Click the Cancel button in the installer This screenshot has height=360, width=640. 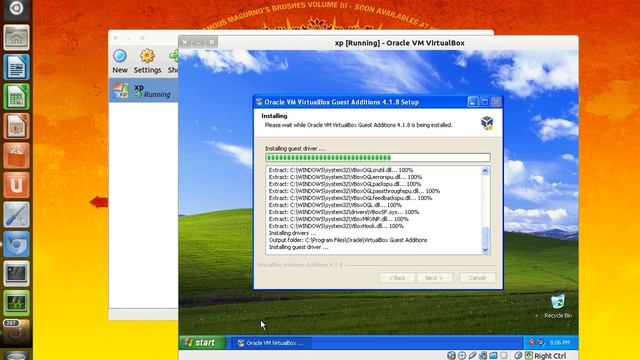(477, 278)
